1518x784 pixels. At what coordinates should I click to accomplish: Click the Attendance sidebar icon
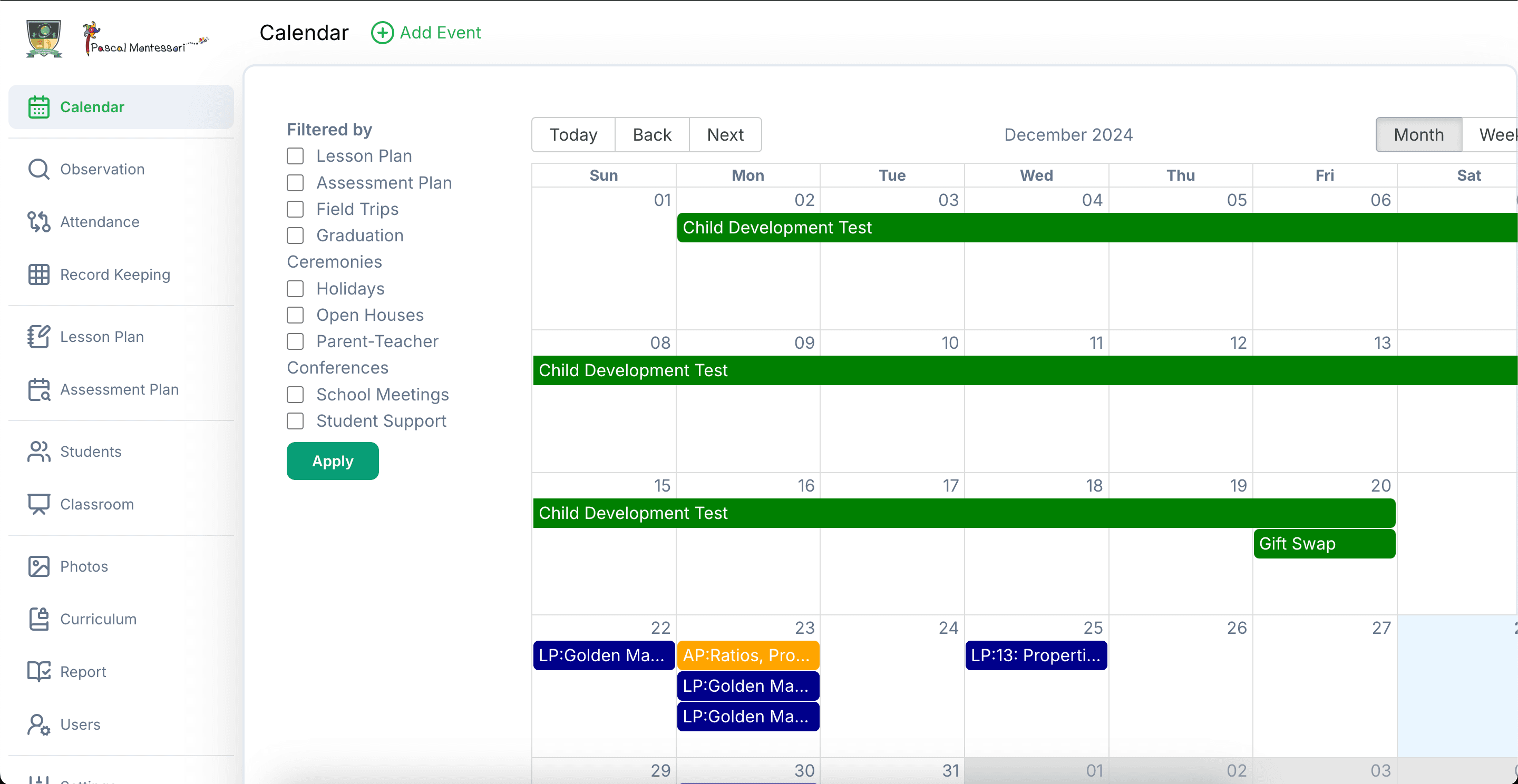click(39, 222)
